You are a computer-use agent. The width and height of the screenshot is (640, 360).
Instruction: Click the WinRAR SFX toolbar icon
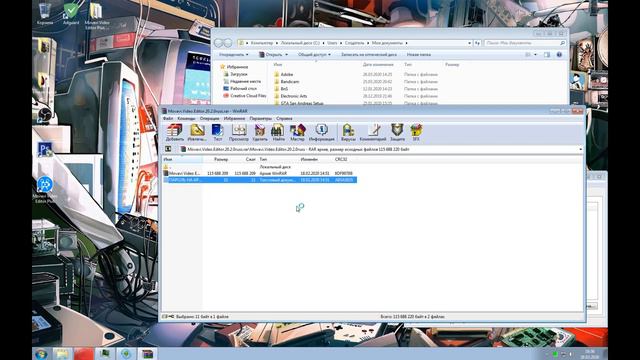point(416,133)
